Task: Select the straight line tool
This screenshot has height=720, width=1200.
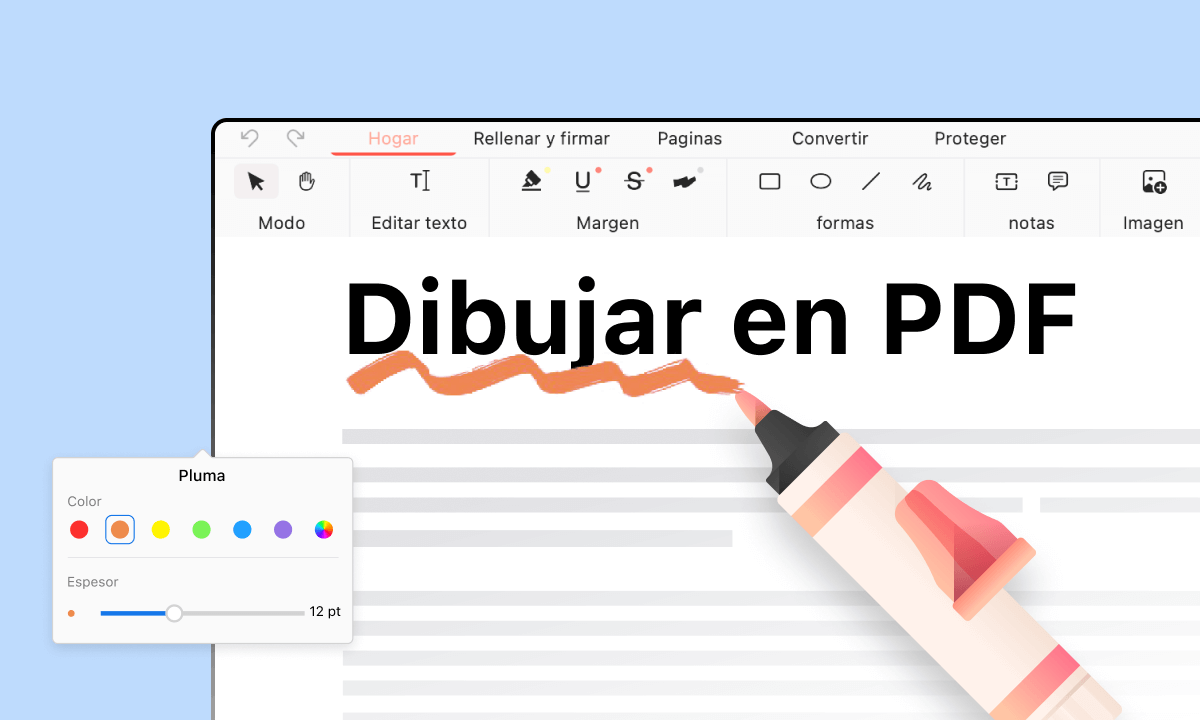Action: pos(870,181)
